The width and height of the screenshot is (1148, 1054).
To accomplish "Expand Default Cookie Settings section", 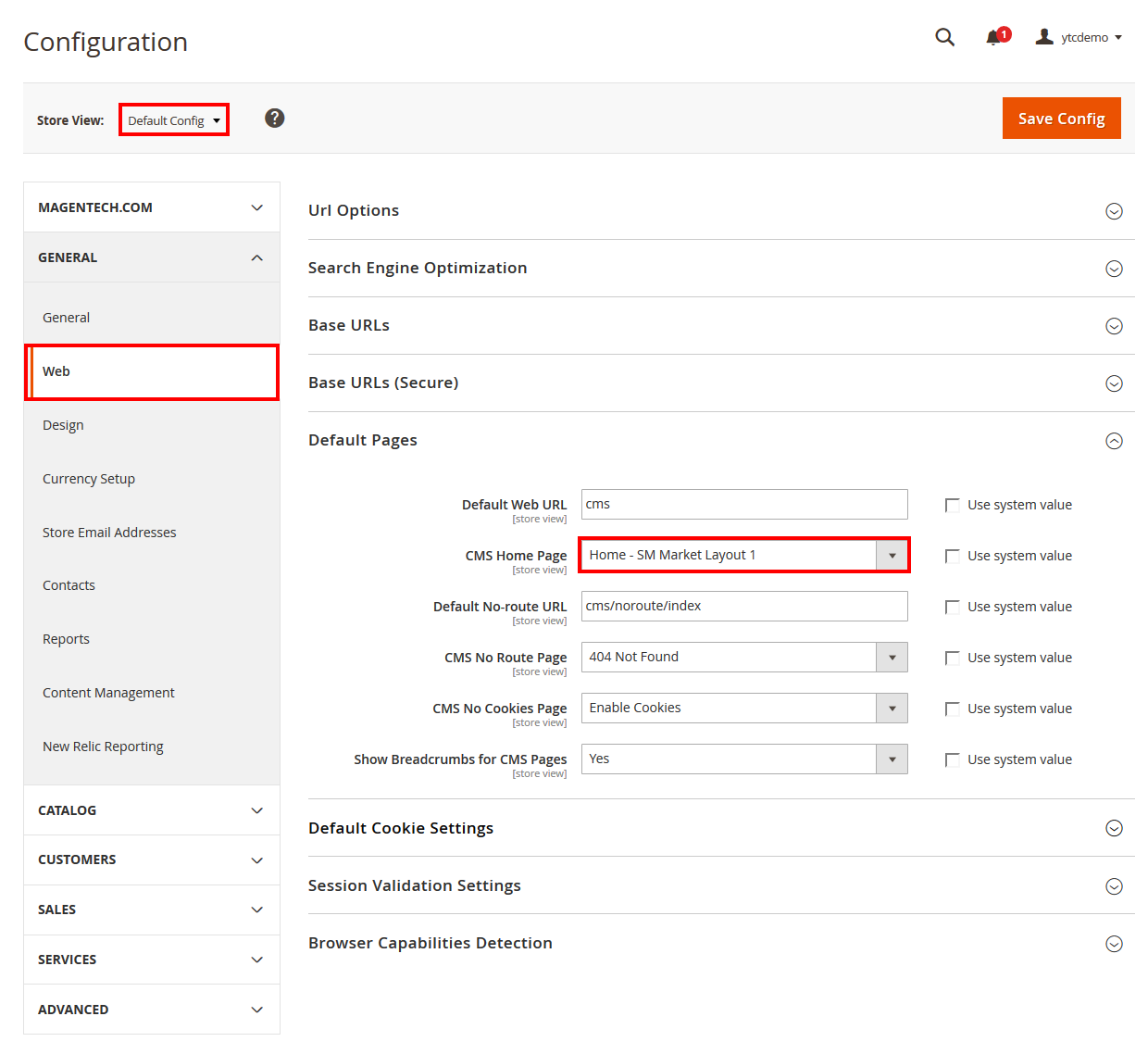I will point(1114,829).
